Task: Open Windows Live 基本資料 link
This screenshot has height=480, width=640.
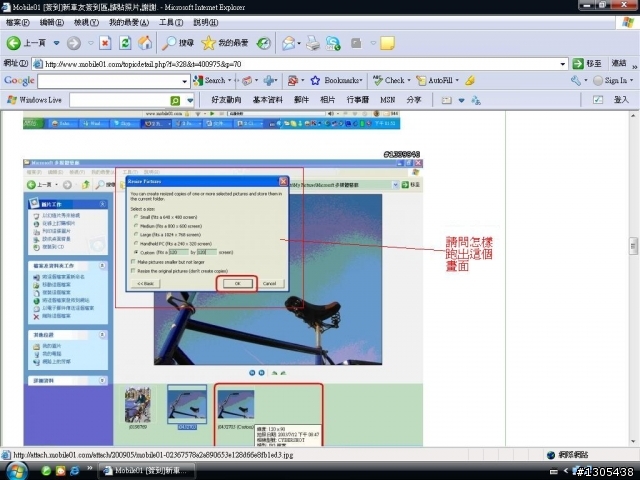Action: (267, 100)
